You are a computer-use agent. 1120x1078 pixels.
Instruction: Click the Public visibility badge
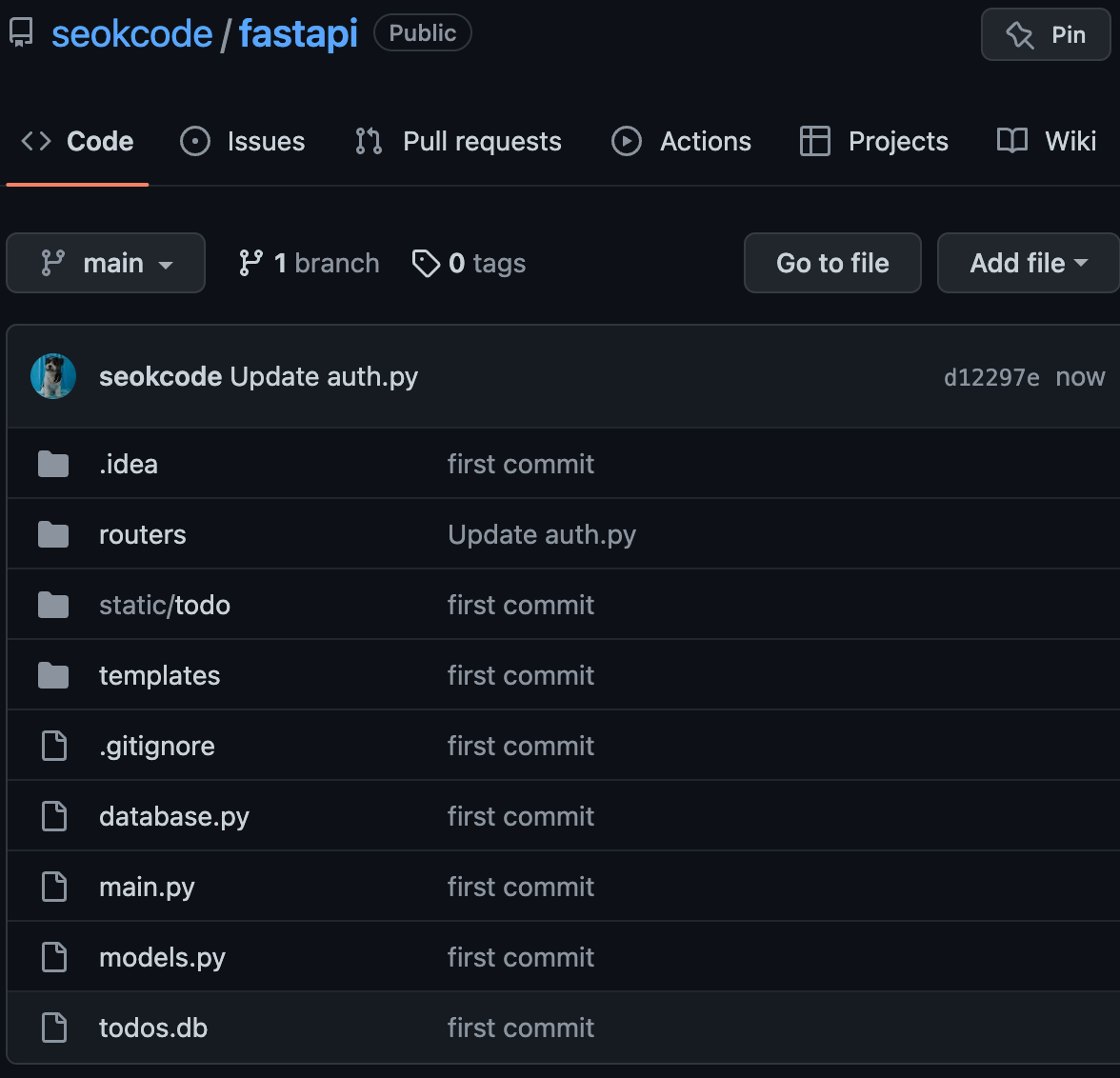pyautogui.click(x=423, y=33)
